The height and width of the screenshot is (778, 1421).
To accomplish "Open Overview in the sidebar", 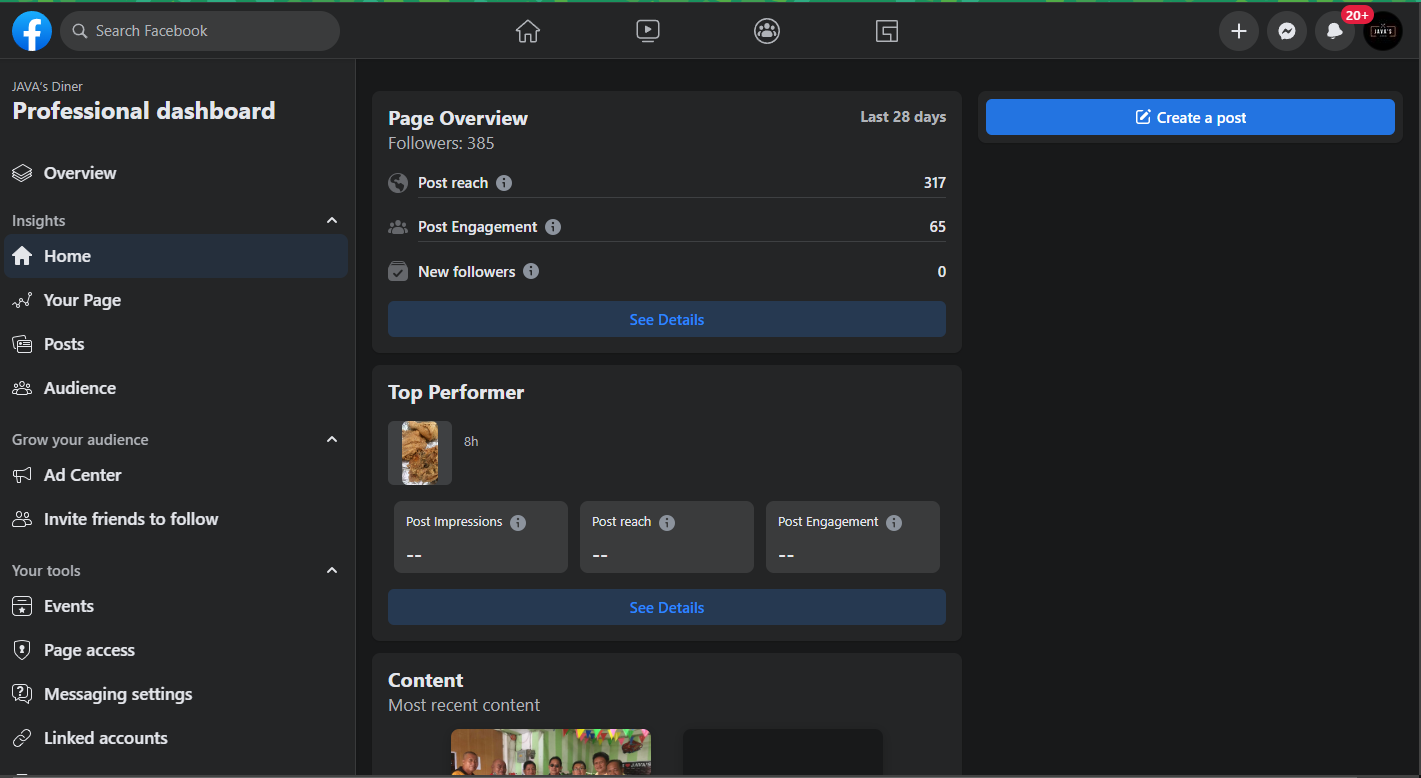I will [x=176, y=173].
